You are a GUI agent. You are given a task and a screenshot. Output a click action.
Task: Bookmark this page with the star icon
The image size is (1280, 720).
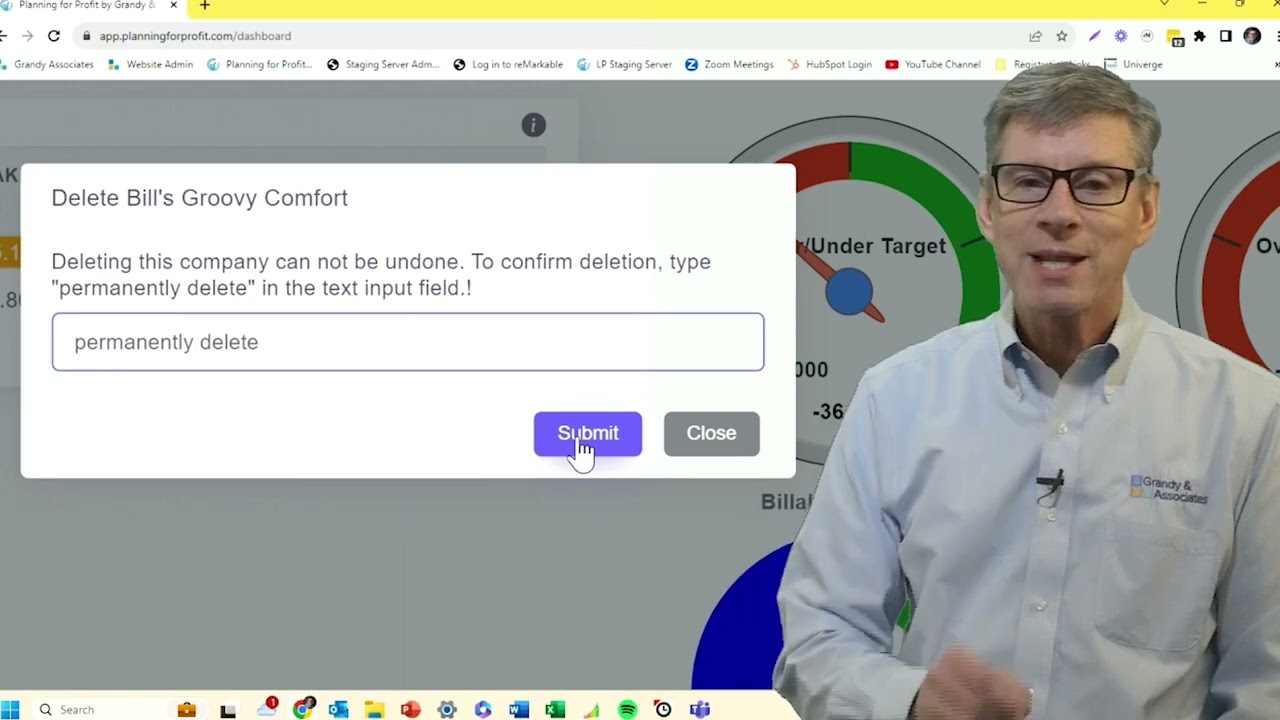click(1062, 36)
